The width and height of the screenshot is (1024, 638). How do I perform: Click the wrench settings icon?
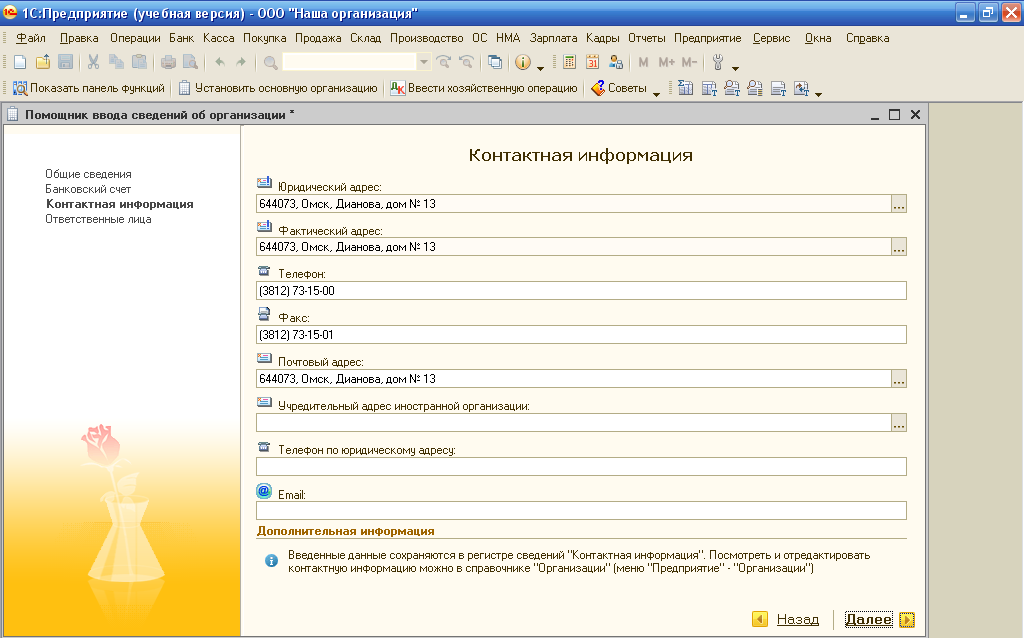[x=718, y=62]
